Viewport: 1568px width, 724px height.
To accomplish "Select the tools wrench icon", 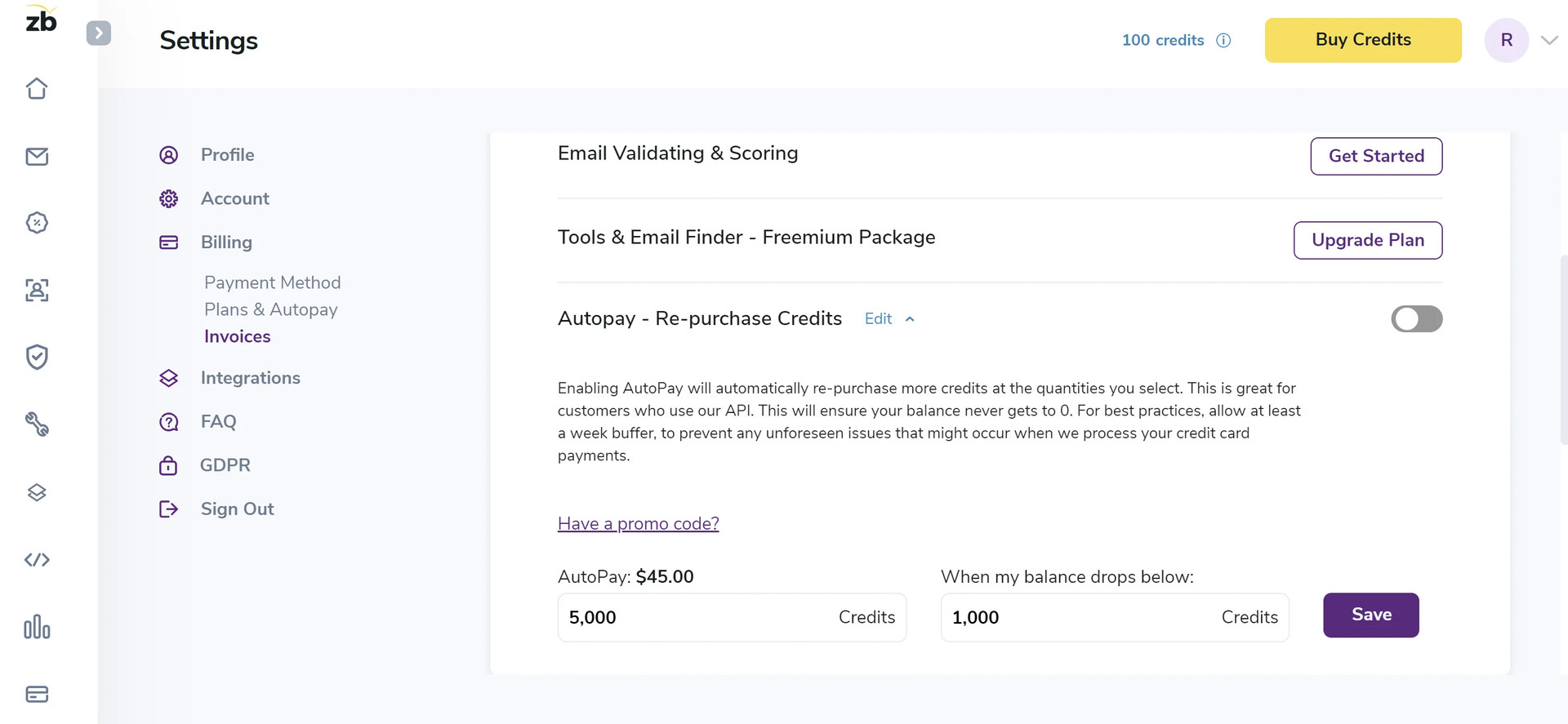I will (x=37, y=424).
